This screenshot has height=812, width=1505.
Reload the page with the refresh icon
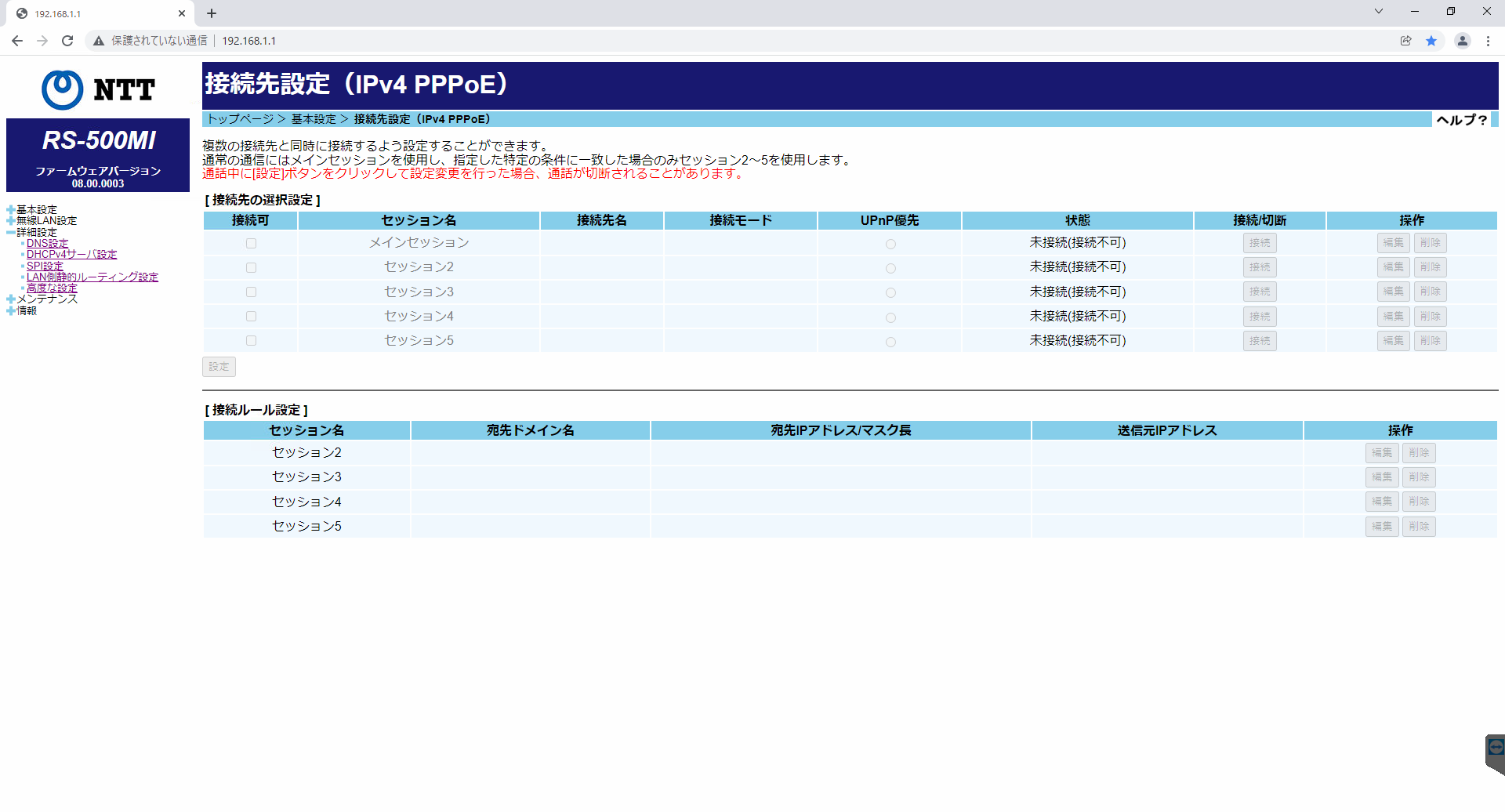[67, 41]
